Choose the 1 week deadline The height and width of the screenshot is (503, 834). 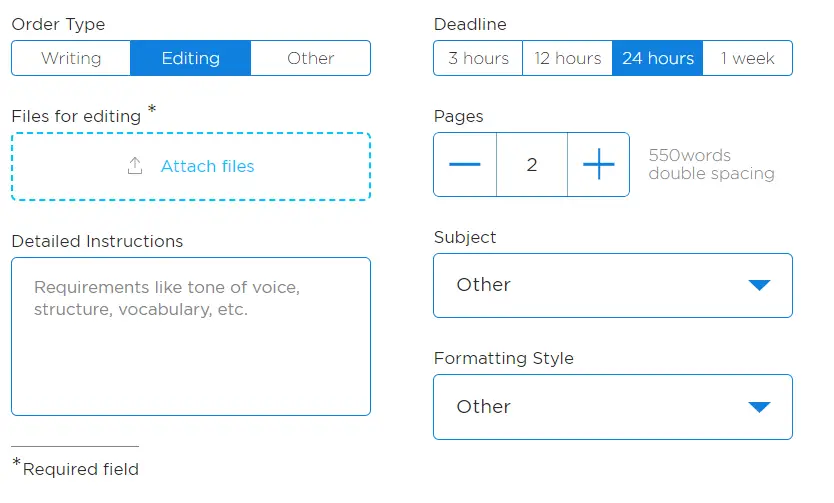747,58
